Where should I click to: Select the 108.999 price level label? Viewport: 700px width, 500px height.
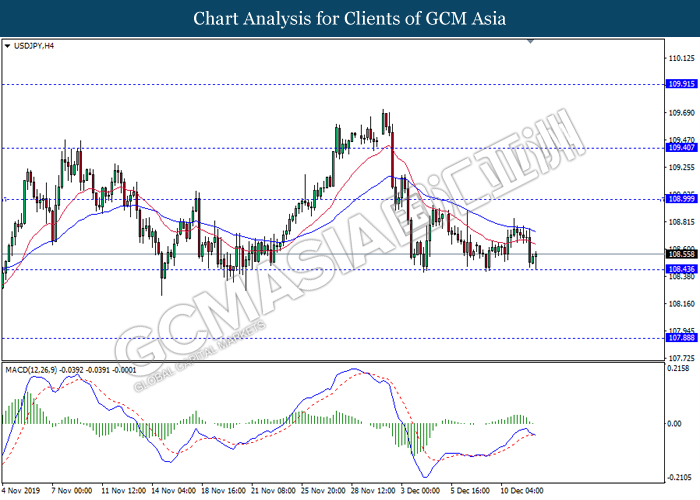681,199
